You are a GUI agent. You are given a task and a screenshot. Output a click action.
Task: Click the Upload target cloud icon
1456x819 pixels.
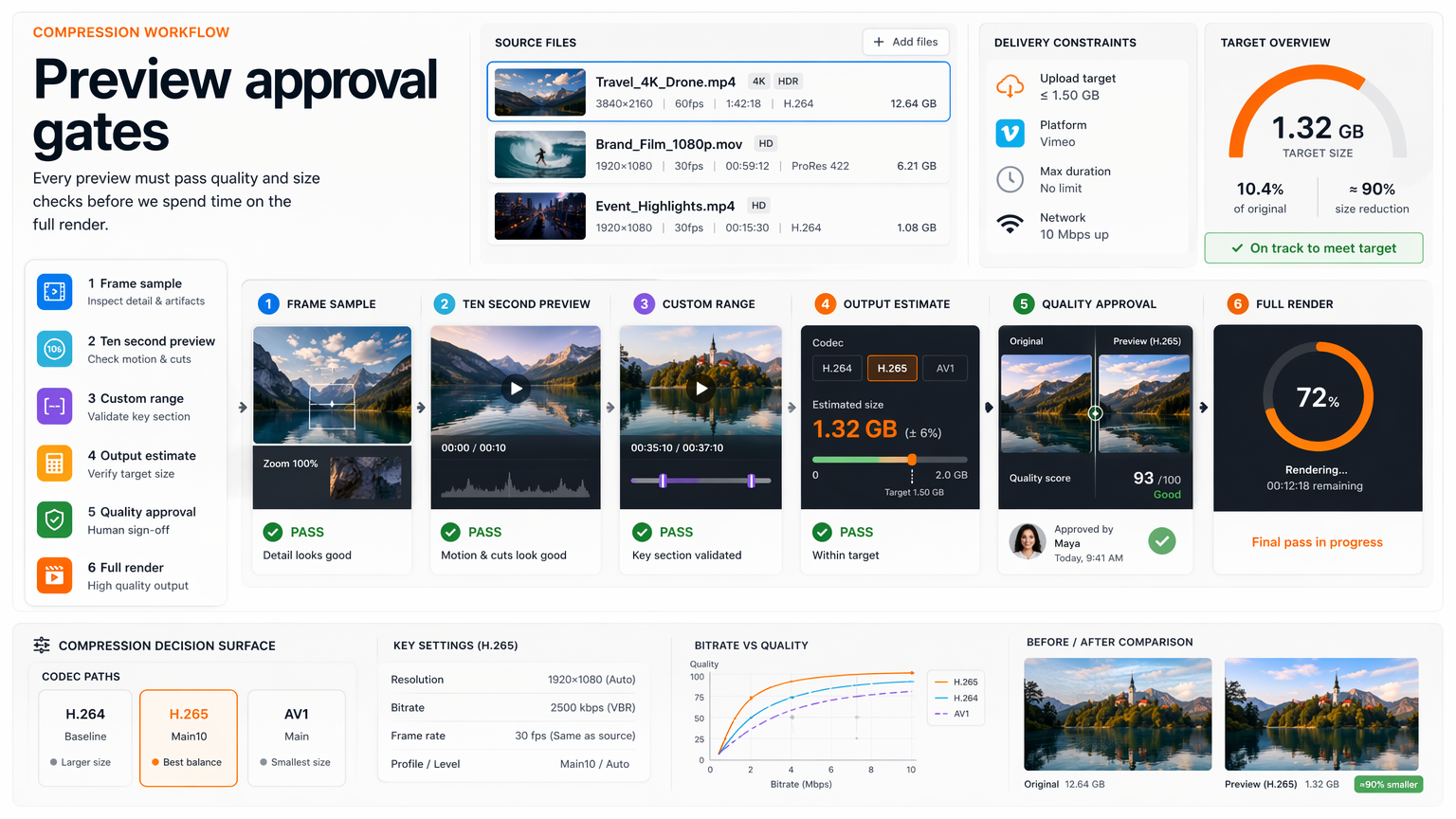(1010, 86)
